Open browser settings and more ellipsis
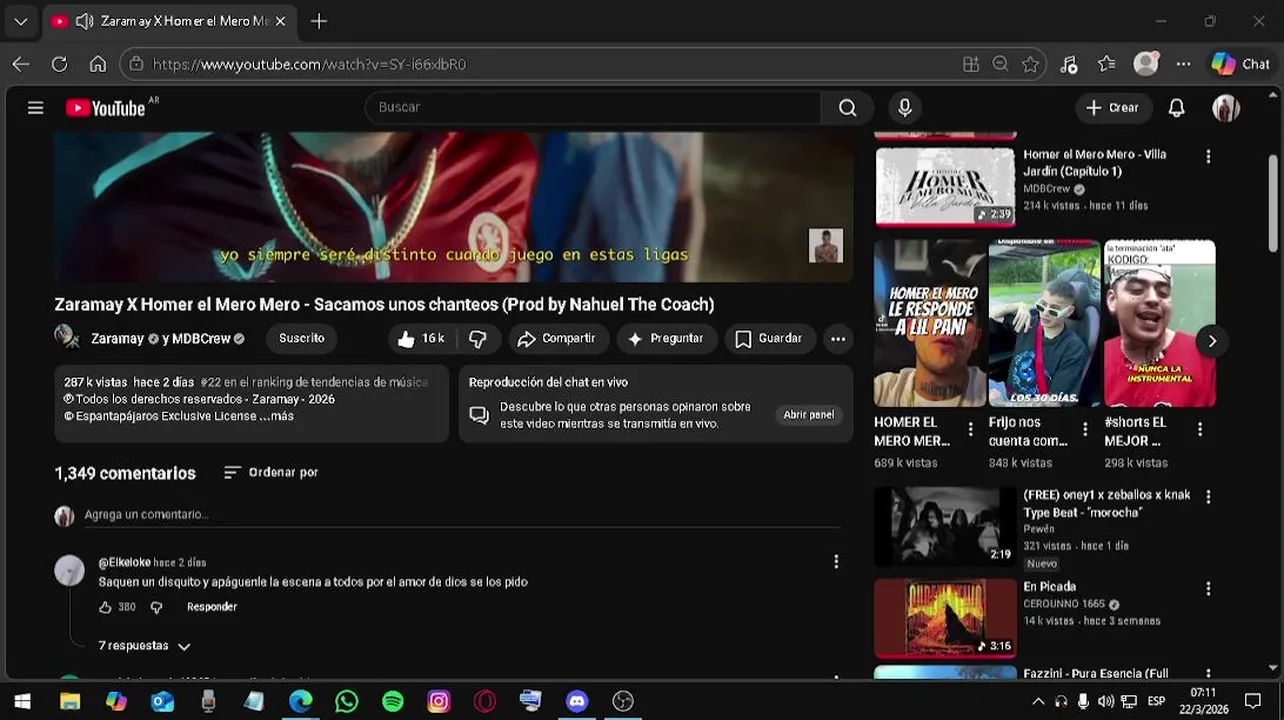 click(1183, 64)
